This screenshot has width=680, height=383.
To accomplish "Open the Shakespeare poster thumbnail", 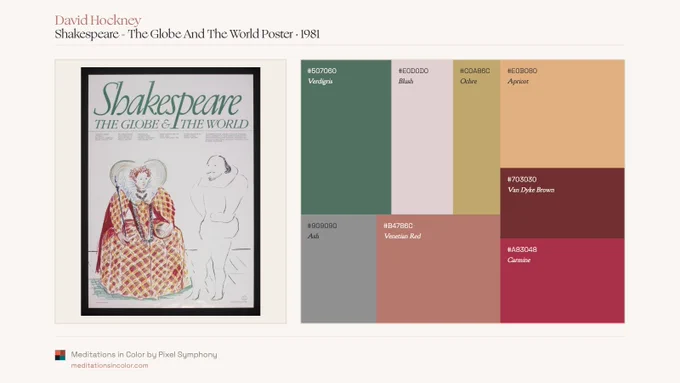I will click(170, 191).
